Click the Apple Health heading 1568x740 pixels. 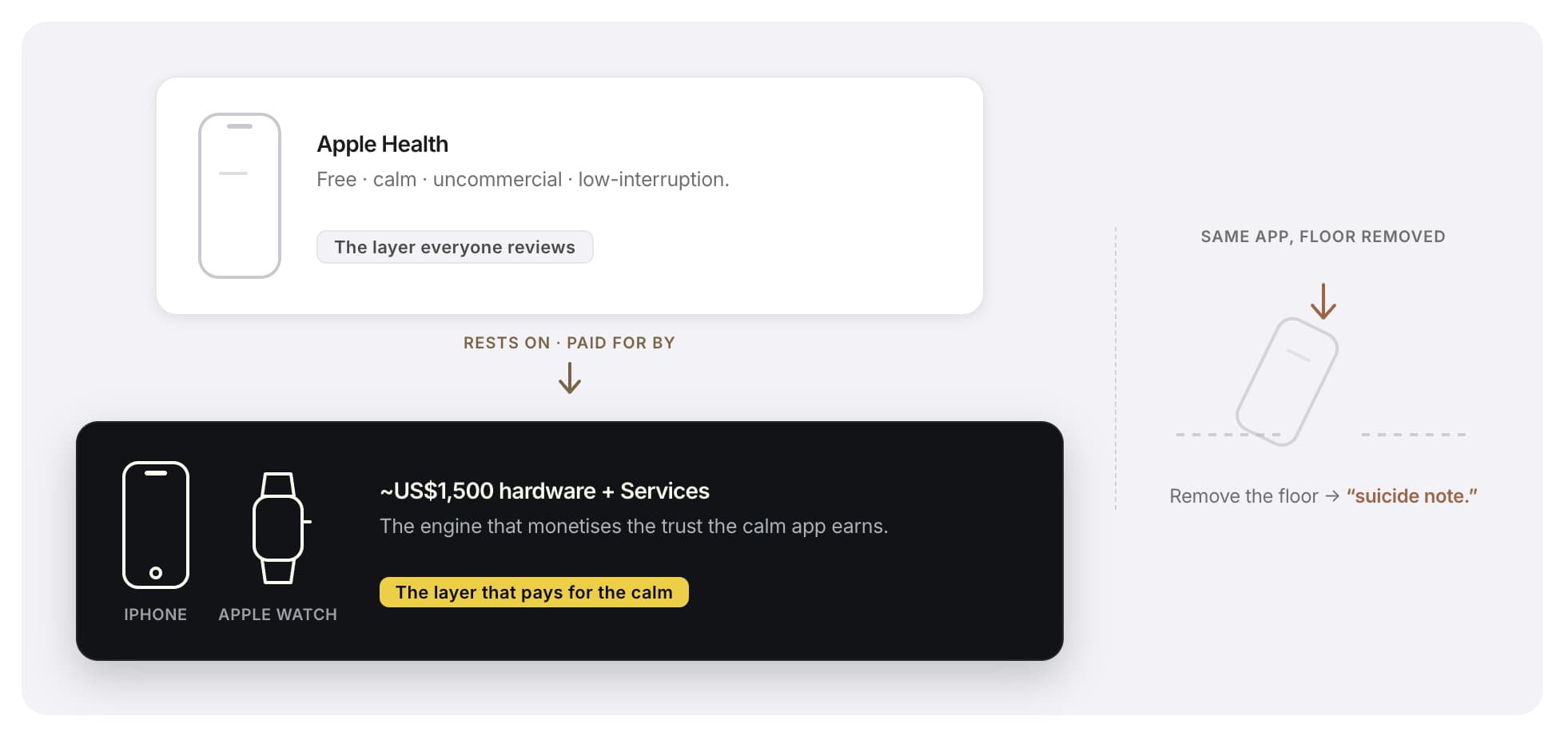click(x=382, y=144)
